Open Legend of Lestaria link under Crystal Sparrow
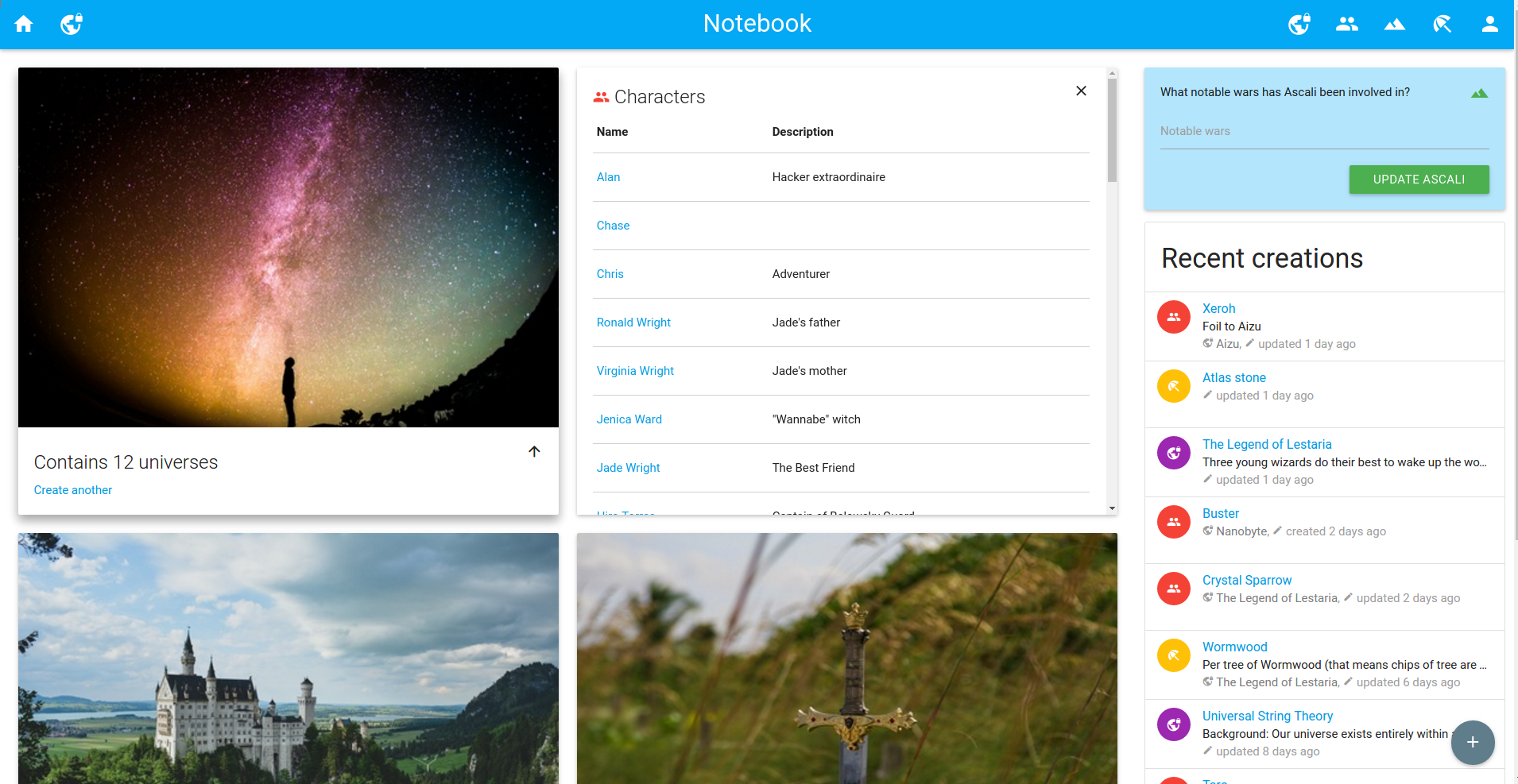The height and width of the screenshot is (784, 1518). (x=1276, y=598)
